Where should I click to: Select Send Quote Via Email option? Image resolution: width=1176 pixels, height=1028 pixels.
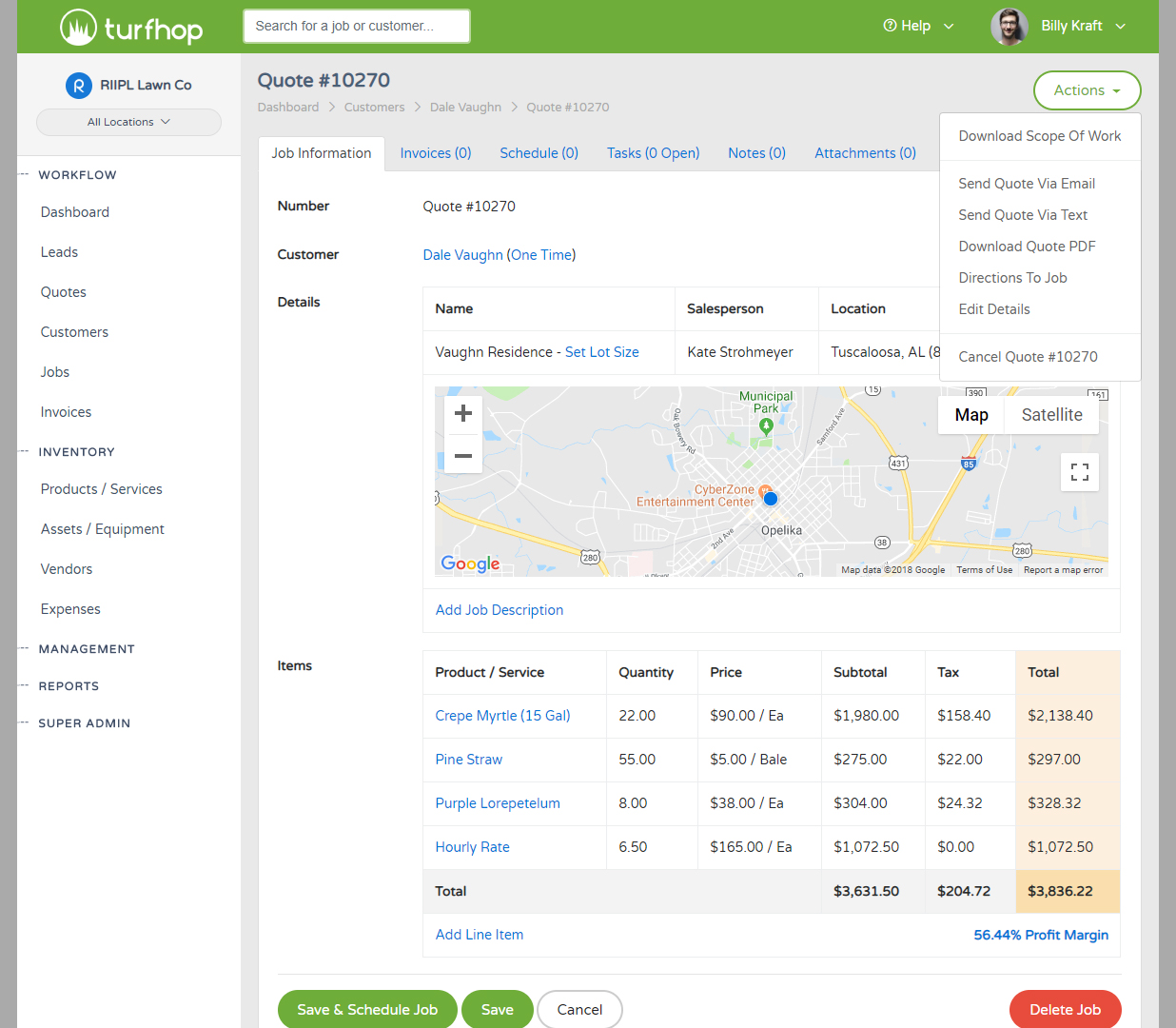point(1027,184)
